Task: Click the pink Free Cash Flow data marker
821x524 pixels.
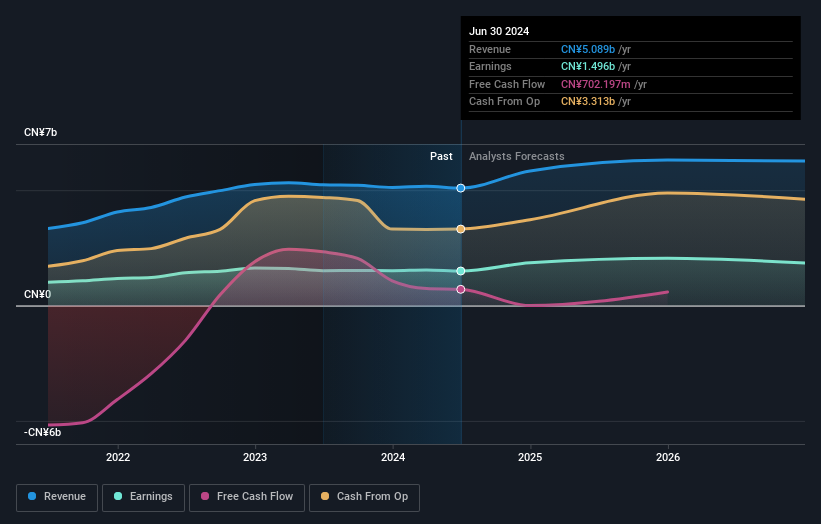Action: [x=461, y=289]
